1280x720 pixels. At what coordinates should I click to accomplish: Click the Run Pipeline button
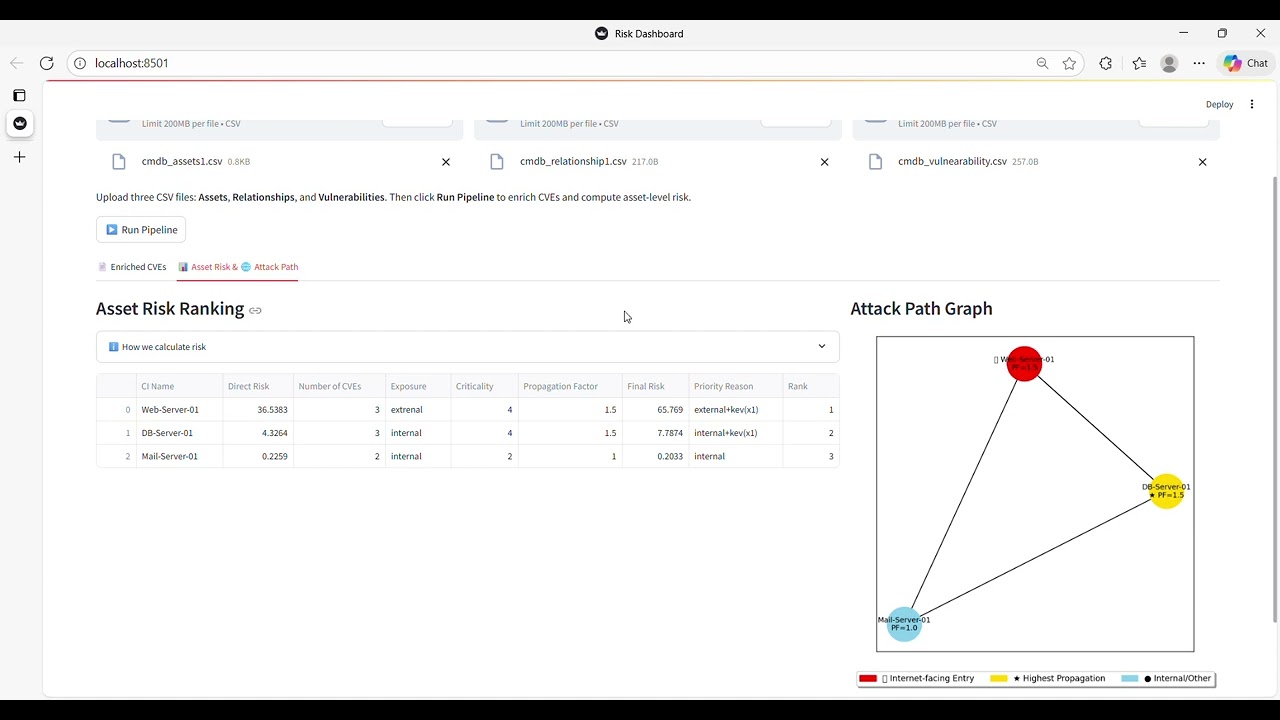click(141, 230)
